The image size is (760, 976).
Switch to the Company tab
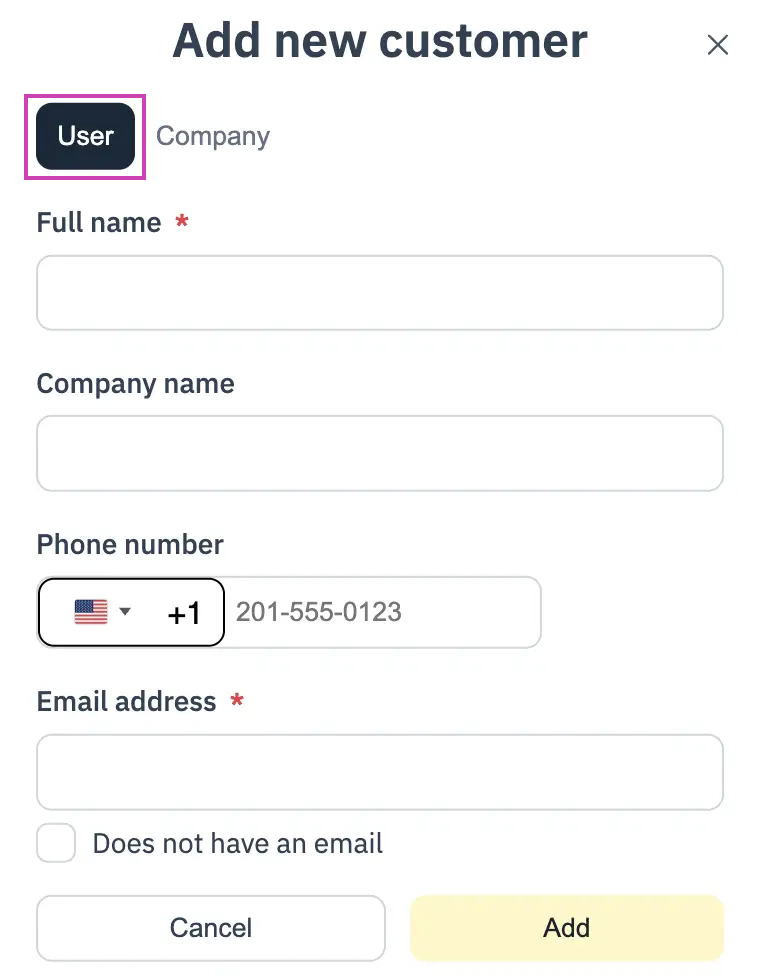coord(213,136)
